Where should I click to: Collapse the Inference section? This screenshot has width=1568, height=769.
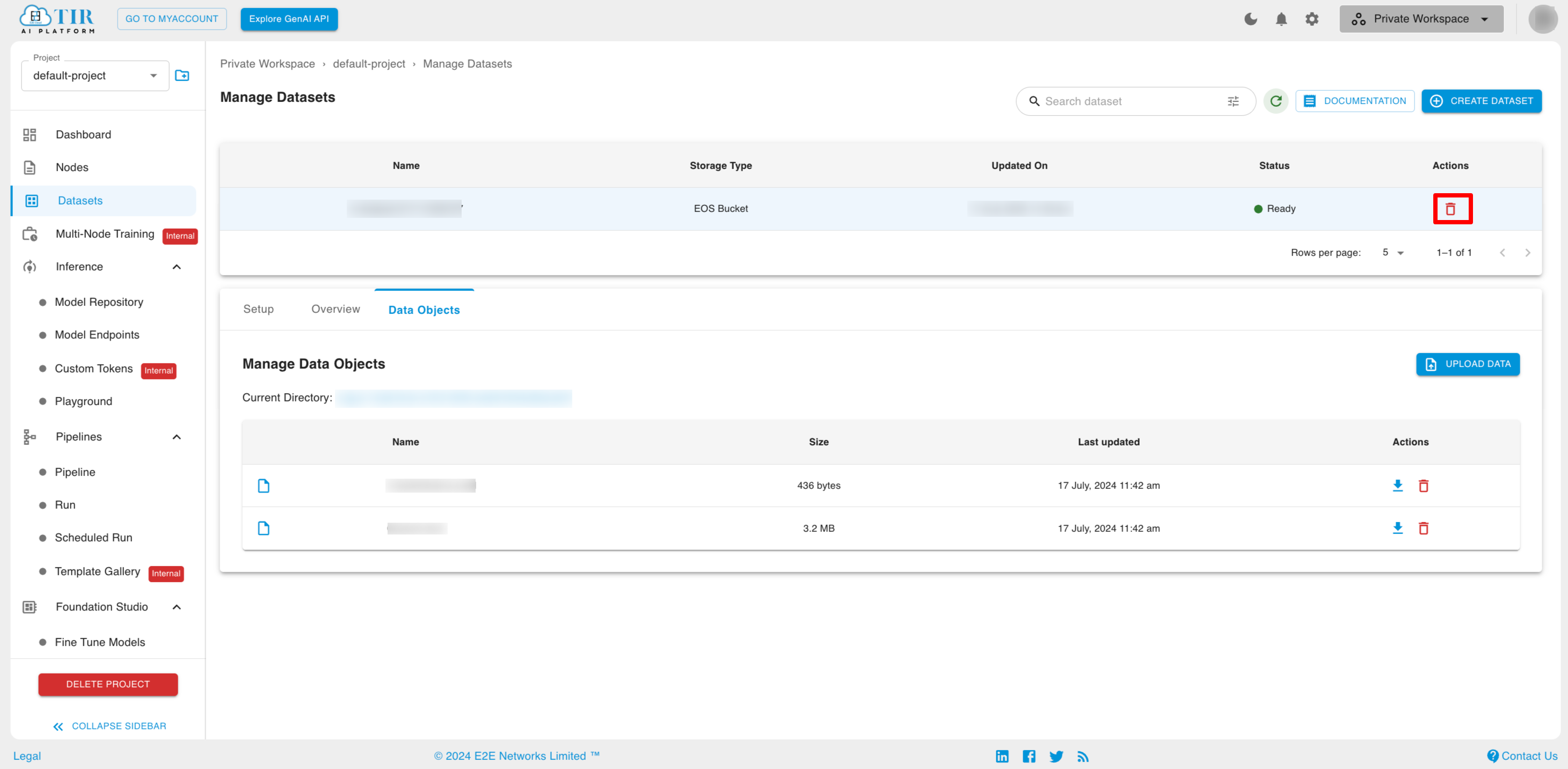(x=177, y=267)
